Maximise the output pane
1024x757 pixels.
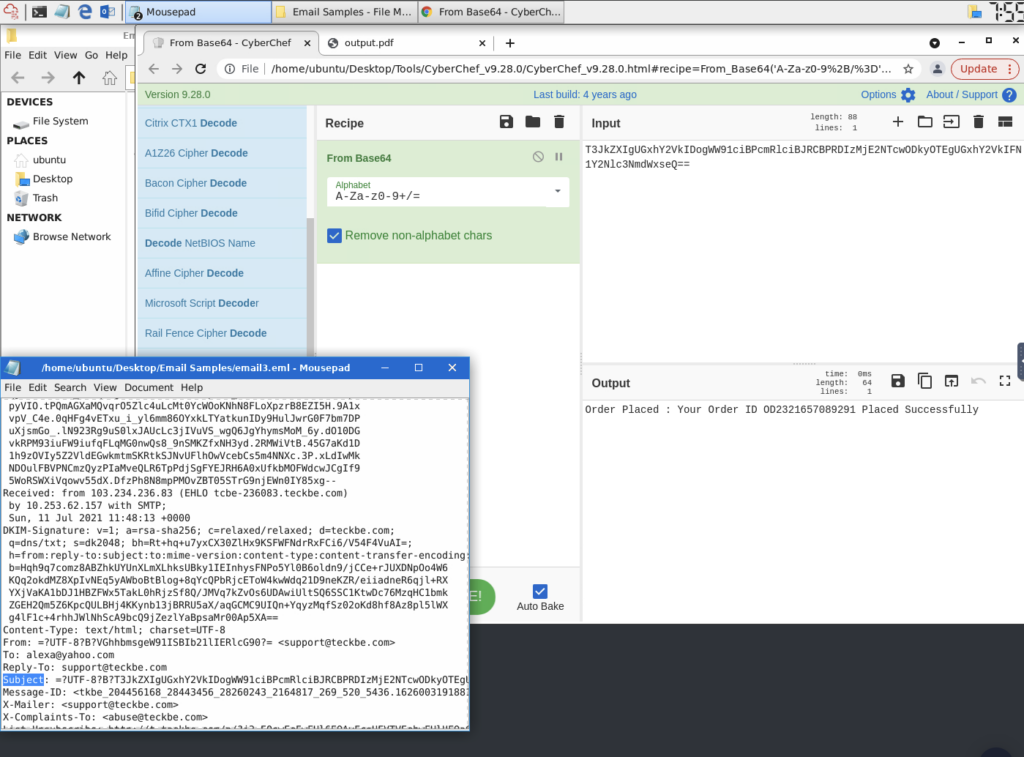[x=1005, y=381]
